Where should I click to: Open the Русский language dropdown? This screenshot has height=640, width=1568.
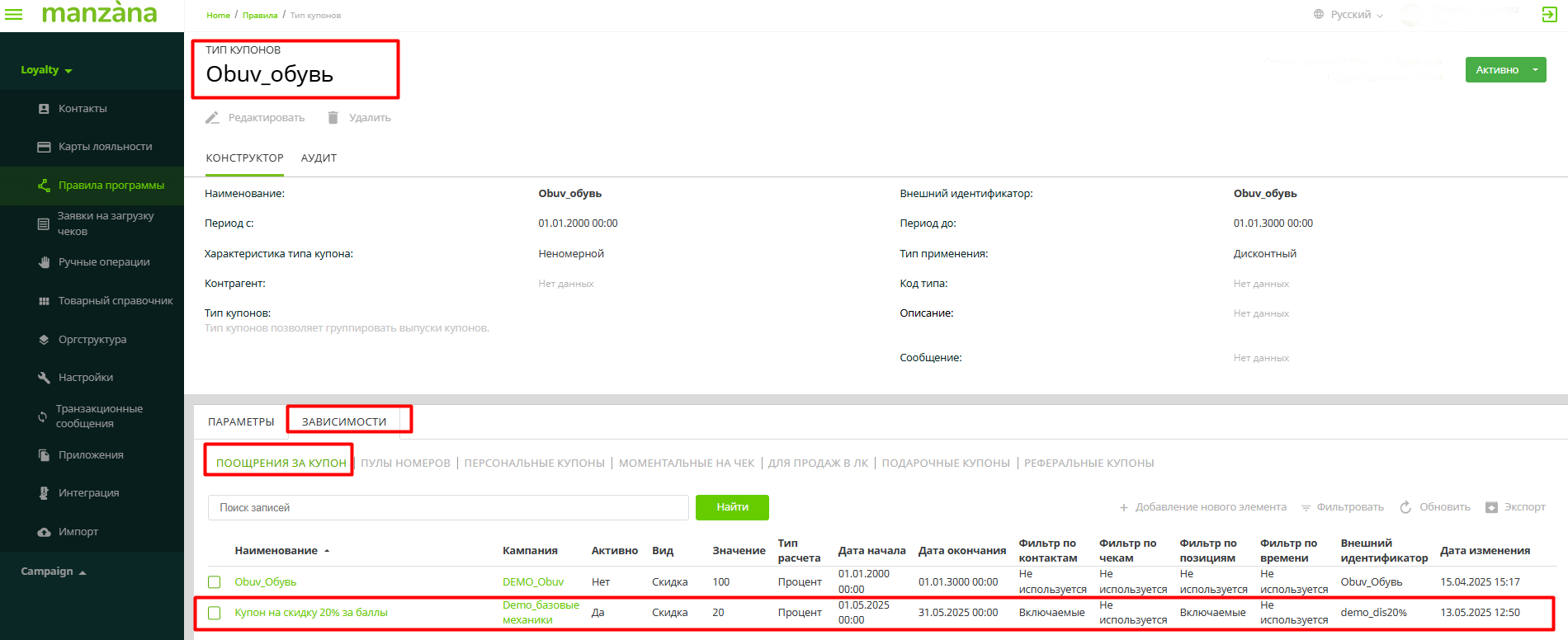[1349, 15]
